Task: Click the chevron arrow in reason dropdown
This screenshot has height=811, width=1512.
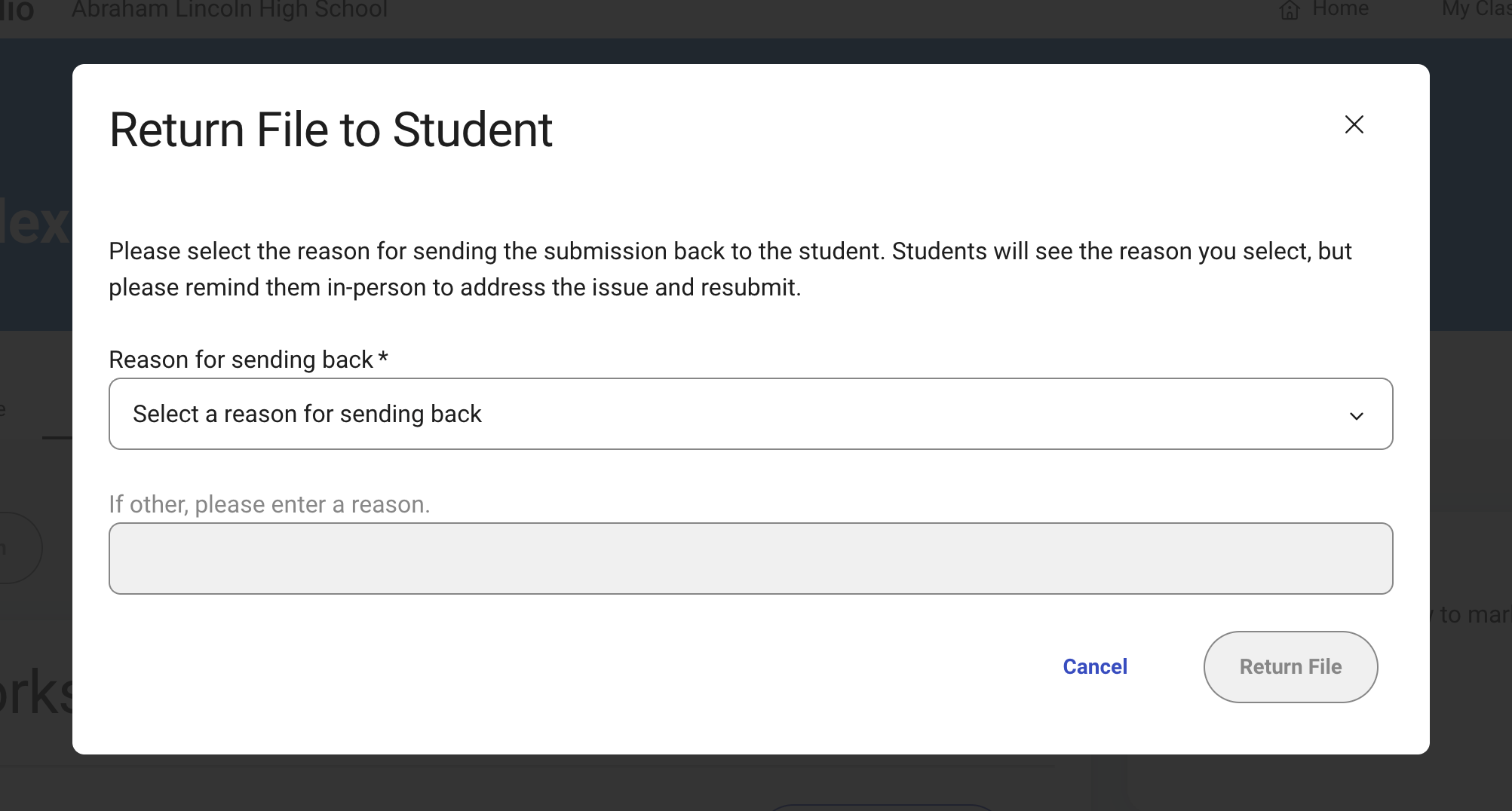Action: (x=1357, y=416)
